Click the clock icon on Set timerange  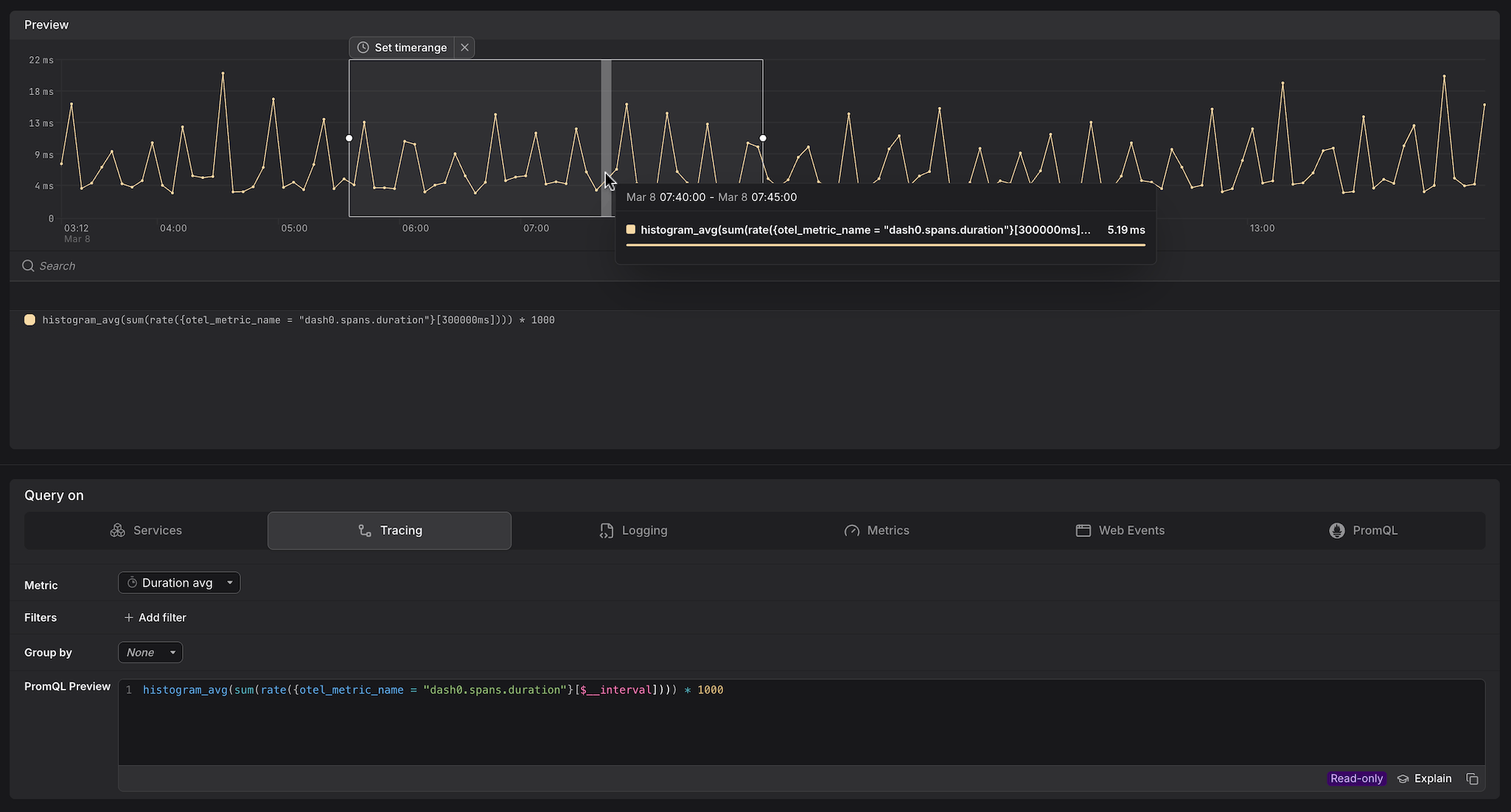coord(362,47)
